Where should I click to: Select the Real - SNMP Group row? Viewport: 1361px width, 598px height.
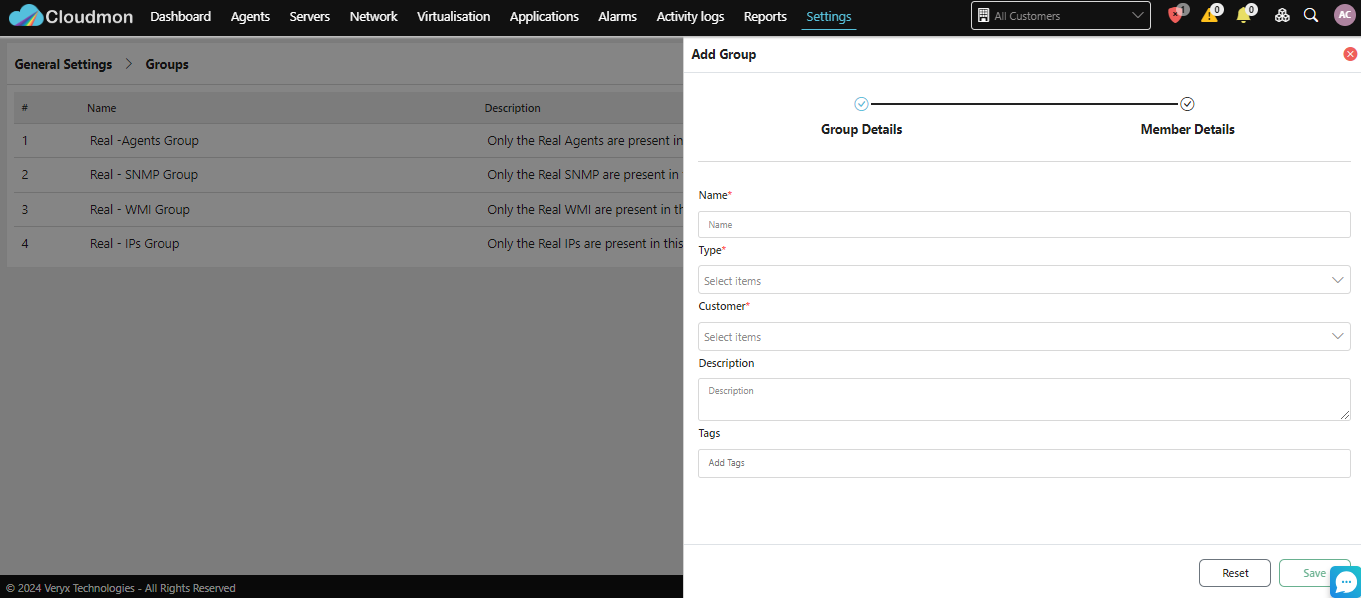point(346,175)
